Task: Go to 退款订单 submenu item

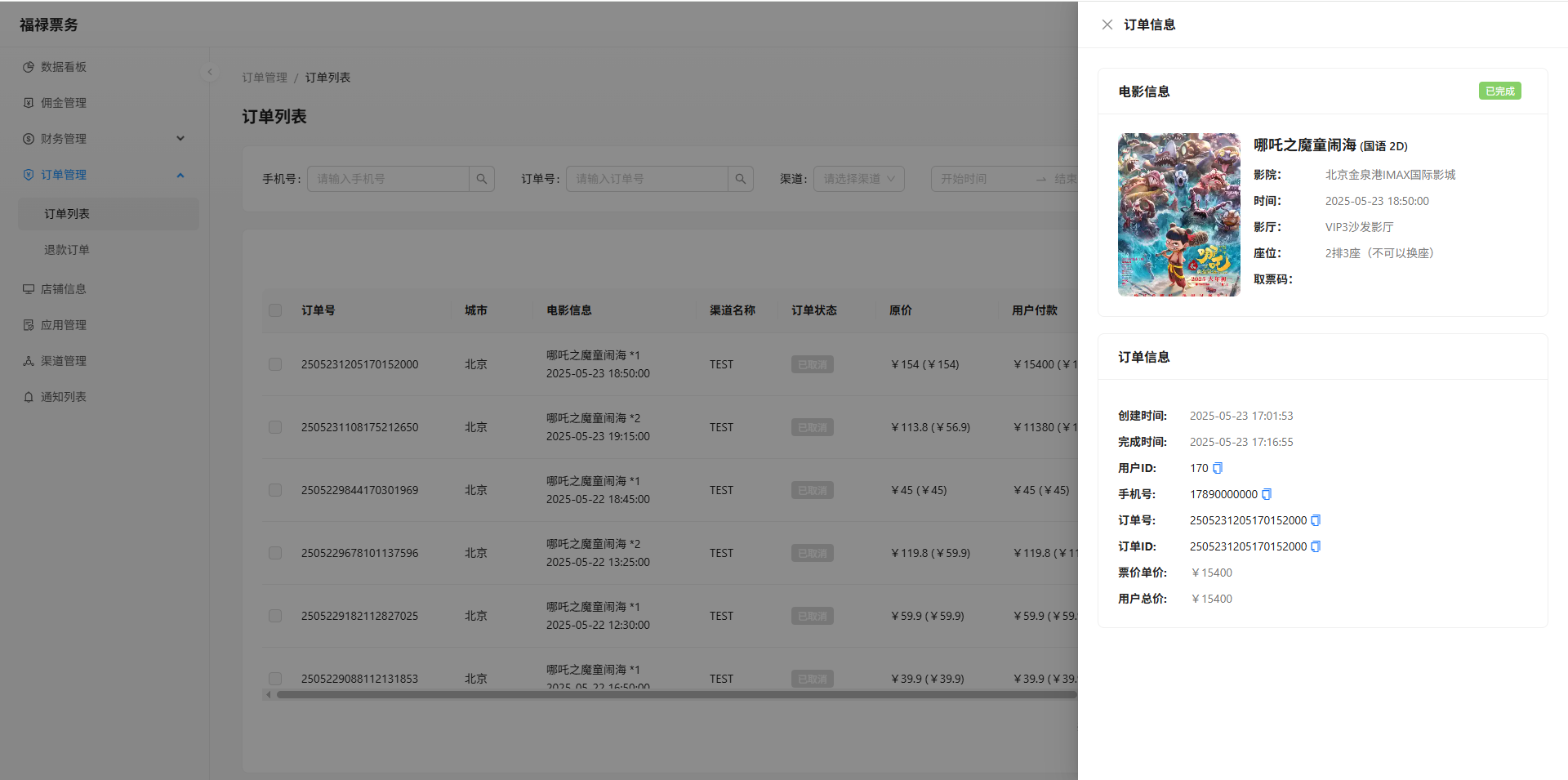Action: (67, 250)
